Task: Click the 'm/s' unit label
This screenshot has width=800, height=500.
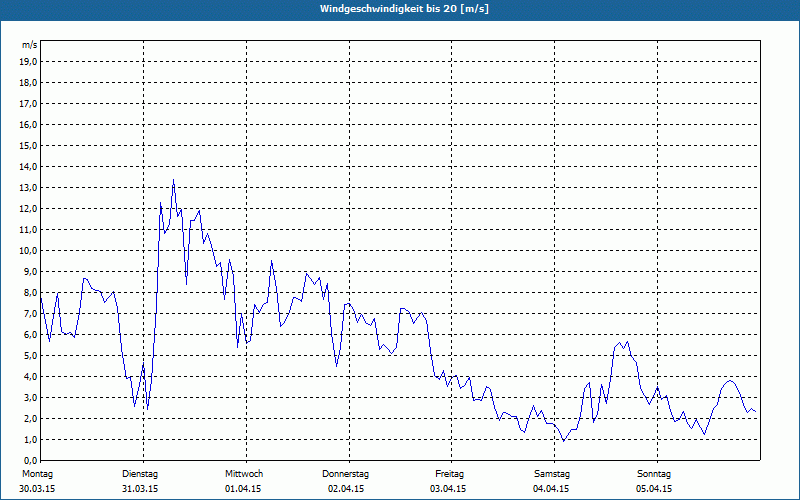Action: (x=30, y=45)
